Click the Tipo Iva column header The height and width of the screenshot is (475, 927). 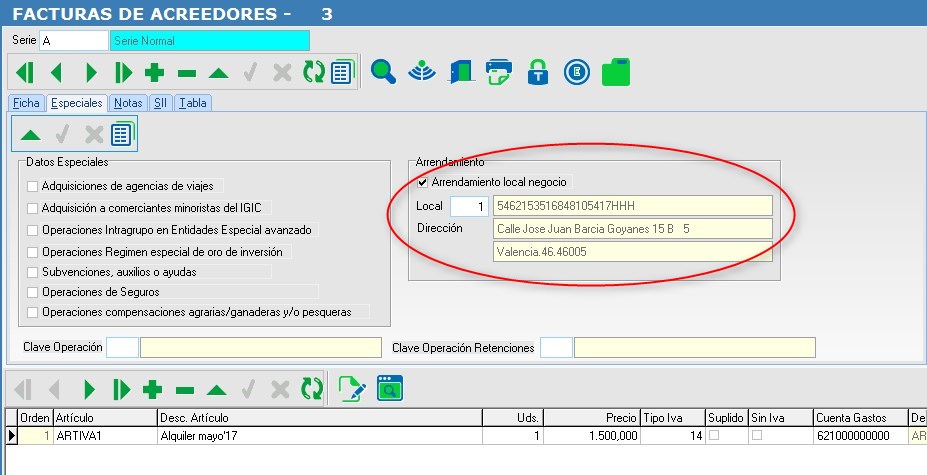(672, 418)
